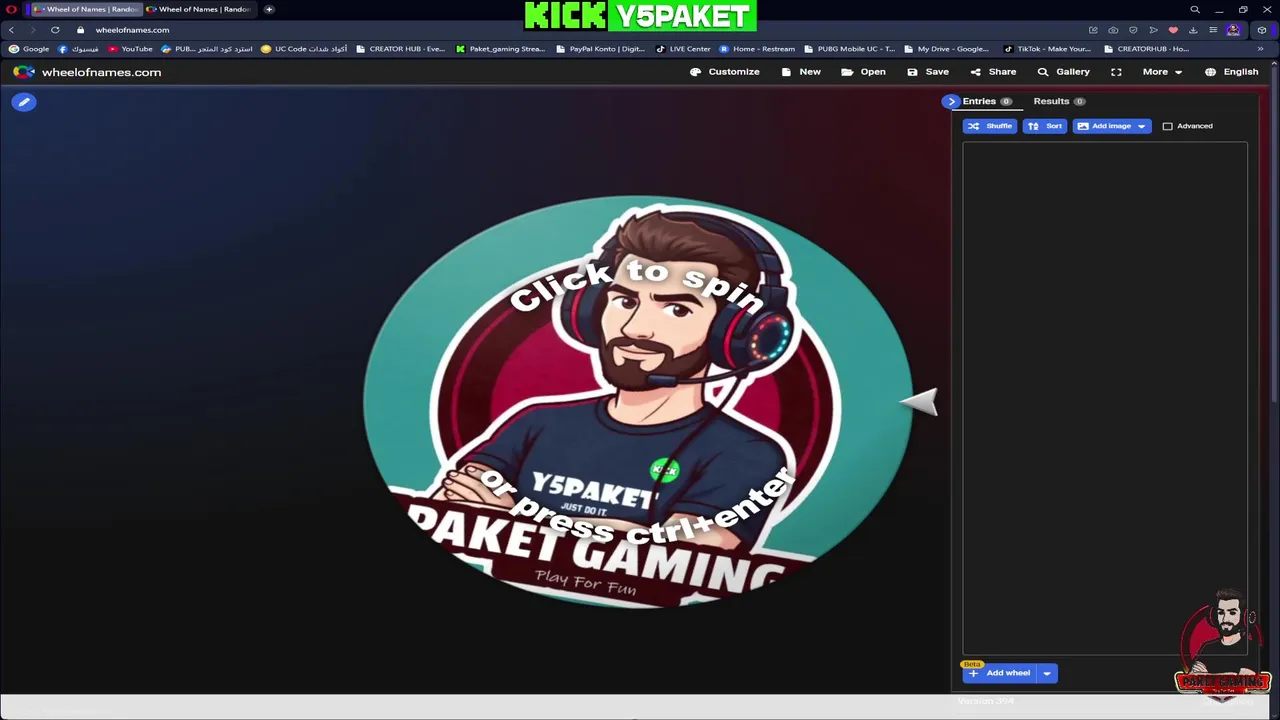Open the easy setup sliders icon
The width and height of the screenshot is (1280, 720).
1213,30
